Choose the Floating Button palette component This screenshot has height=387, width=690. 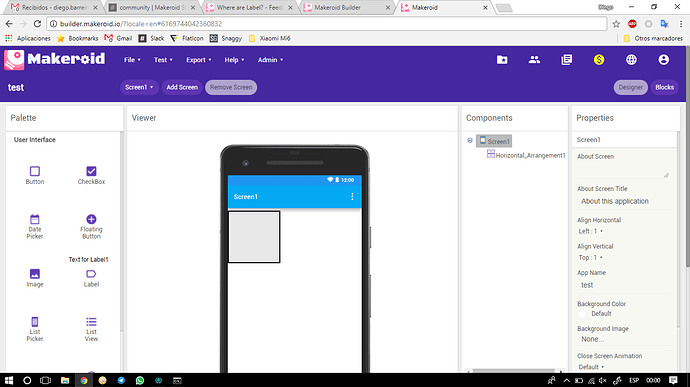pyautogui.click(x=91, y=226)
